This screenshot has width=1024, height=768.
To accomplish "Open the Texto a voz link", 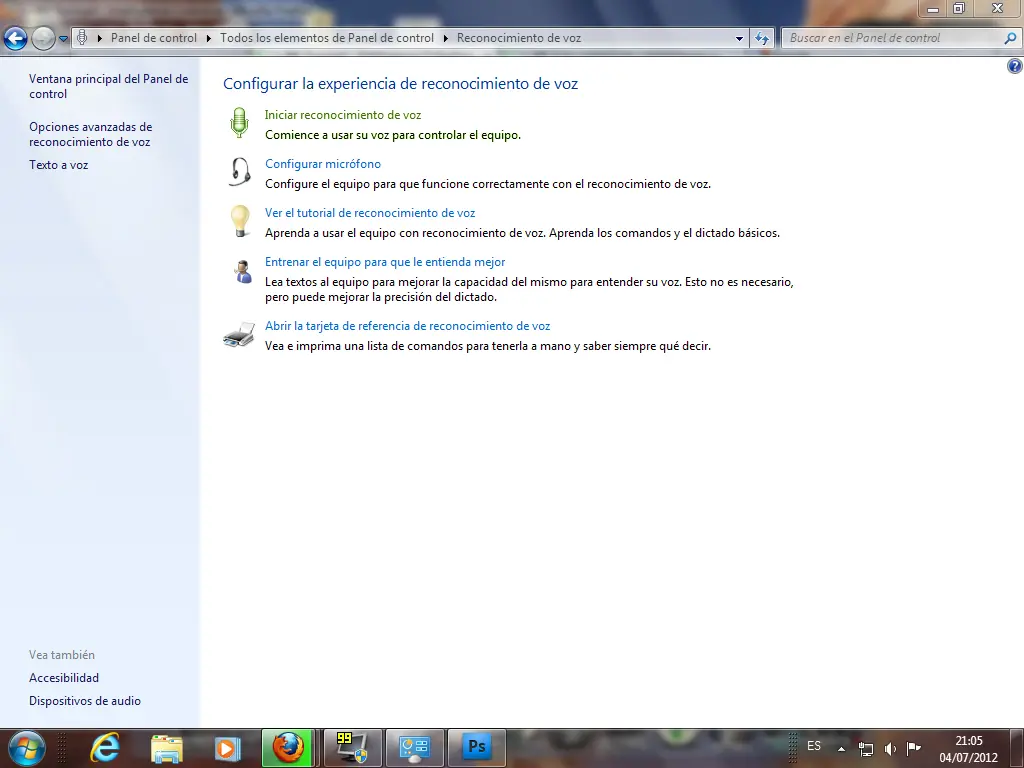I will [x=59, y=165].
